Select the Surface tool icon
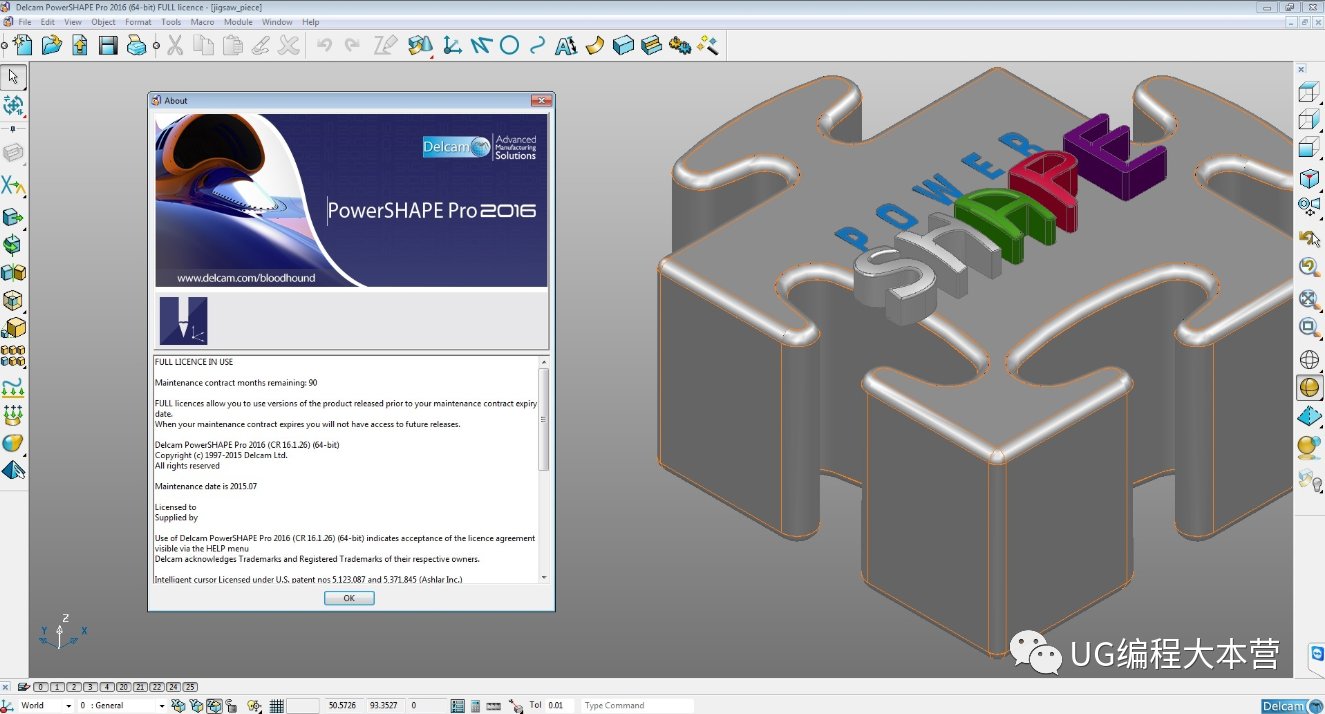 tap(595, 45)
